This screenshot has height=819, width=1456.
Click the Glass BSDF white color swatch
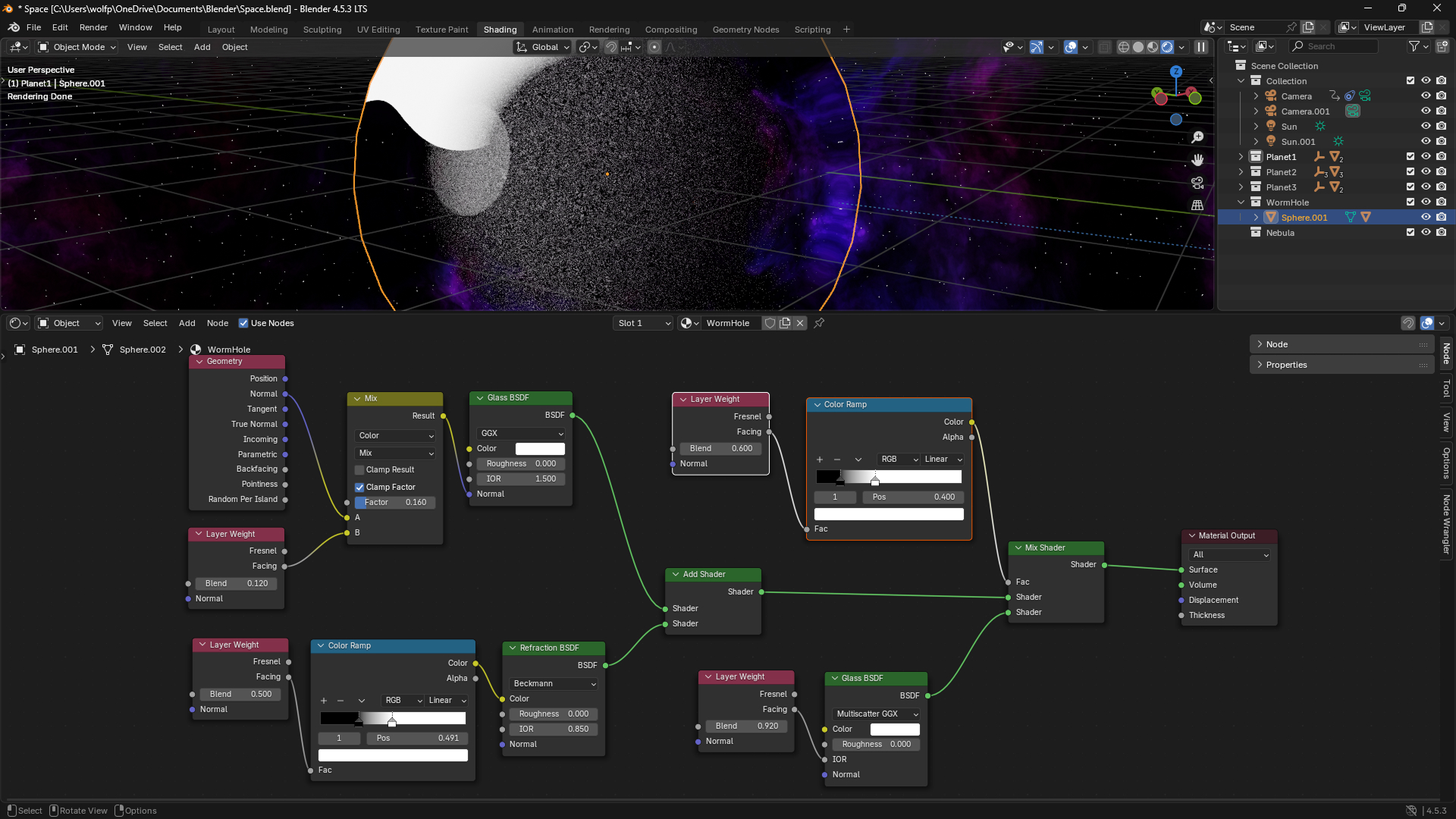(x=540, y=449)
